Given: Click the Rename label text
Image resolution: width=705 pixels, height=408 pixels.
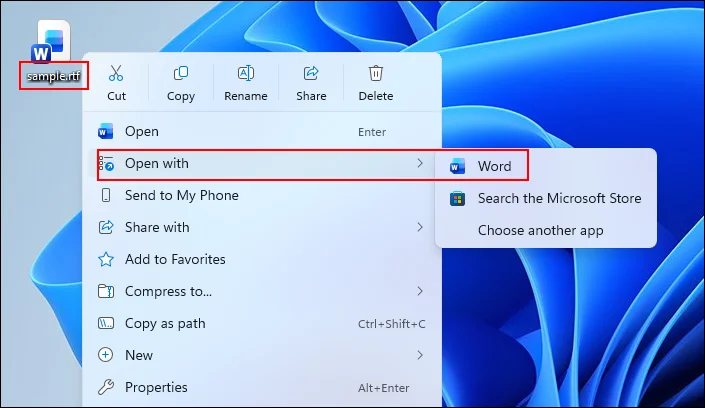Looking at the screenshot, I should (245, 96).
